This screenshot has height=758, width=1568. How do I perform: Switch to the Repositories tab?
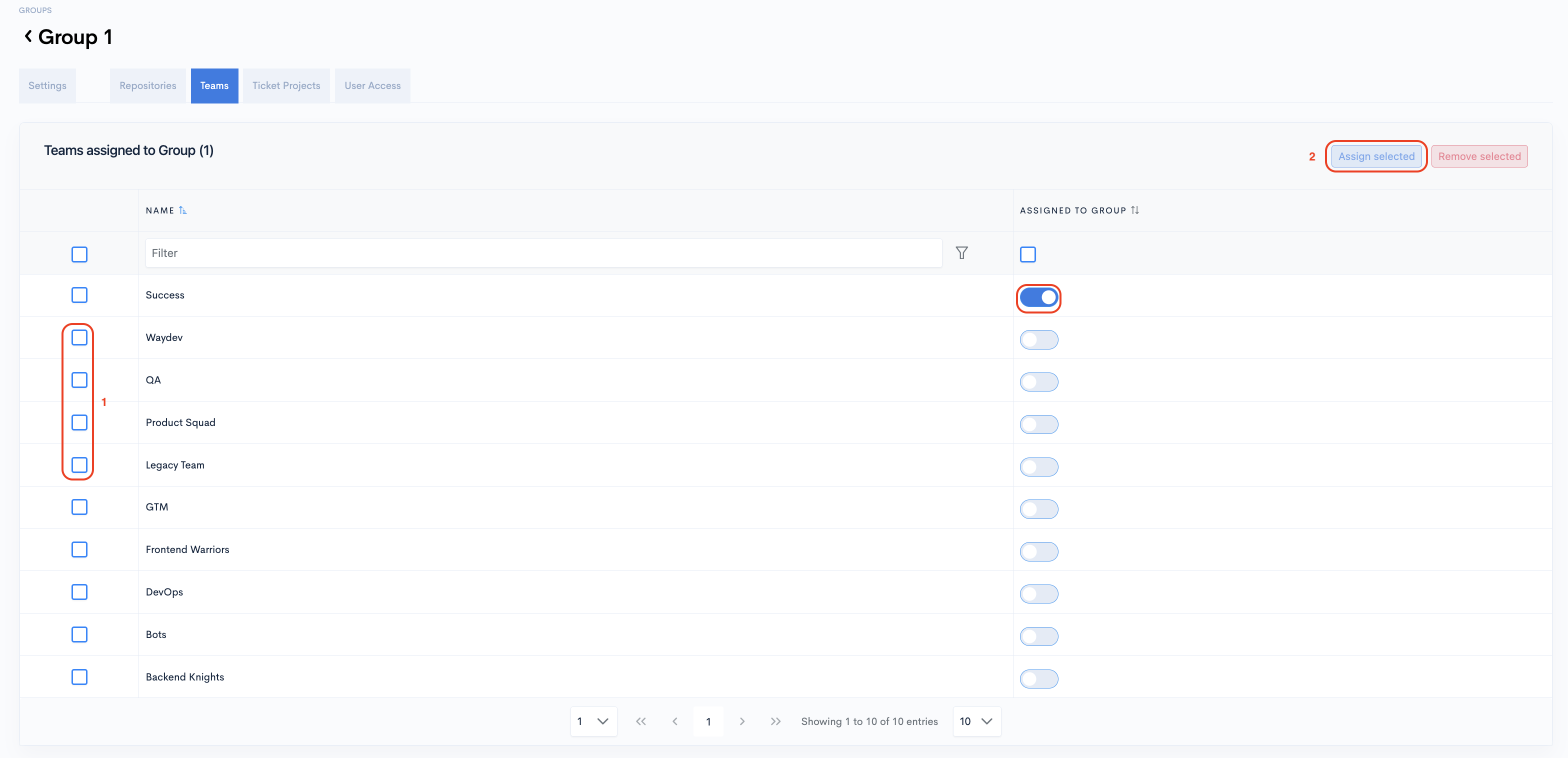148,86
